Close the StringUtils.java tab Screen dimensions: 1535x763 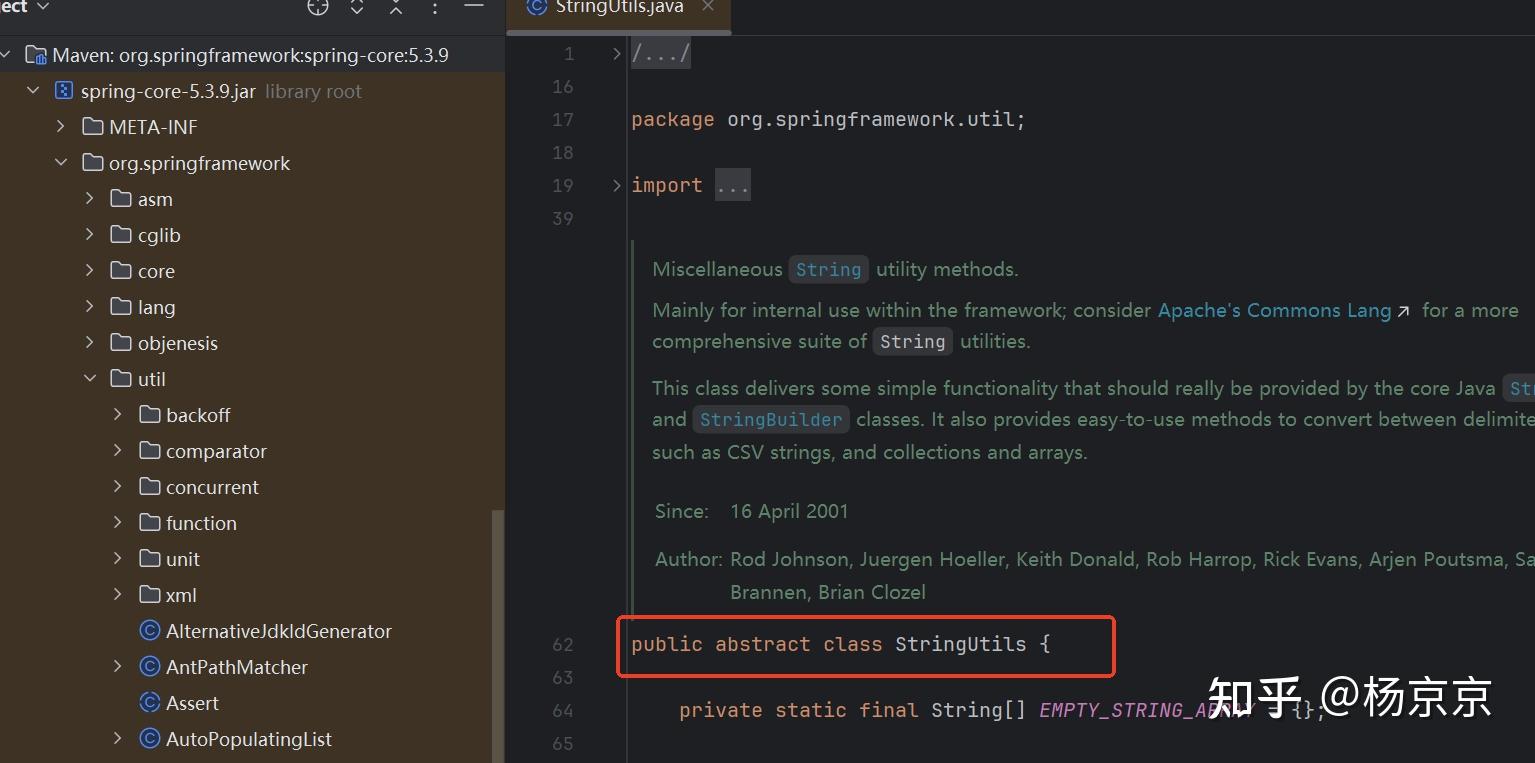[x=708, y=7]
